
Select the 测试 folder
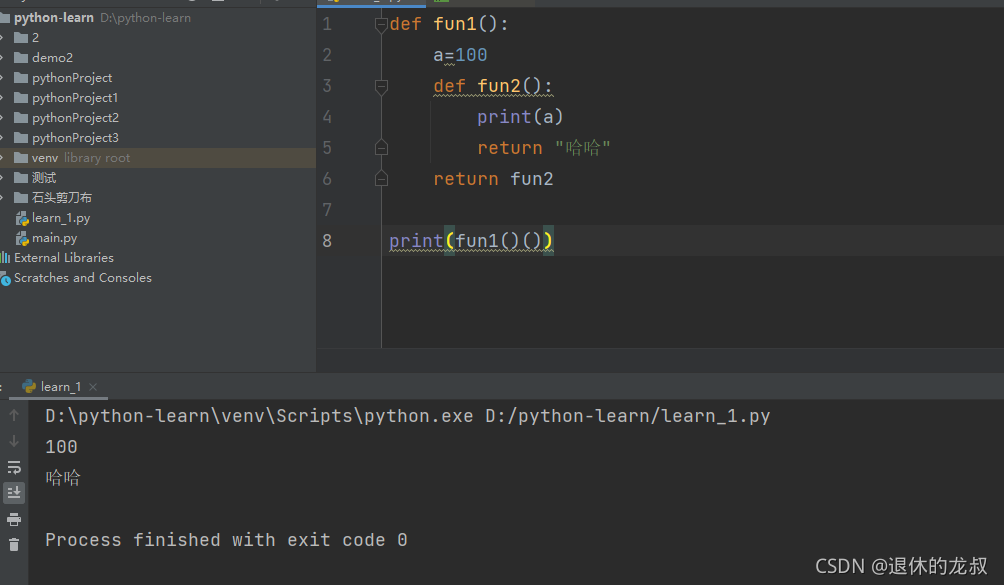click(44, 178)
